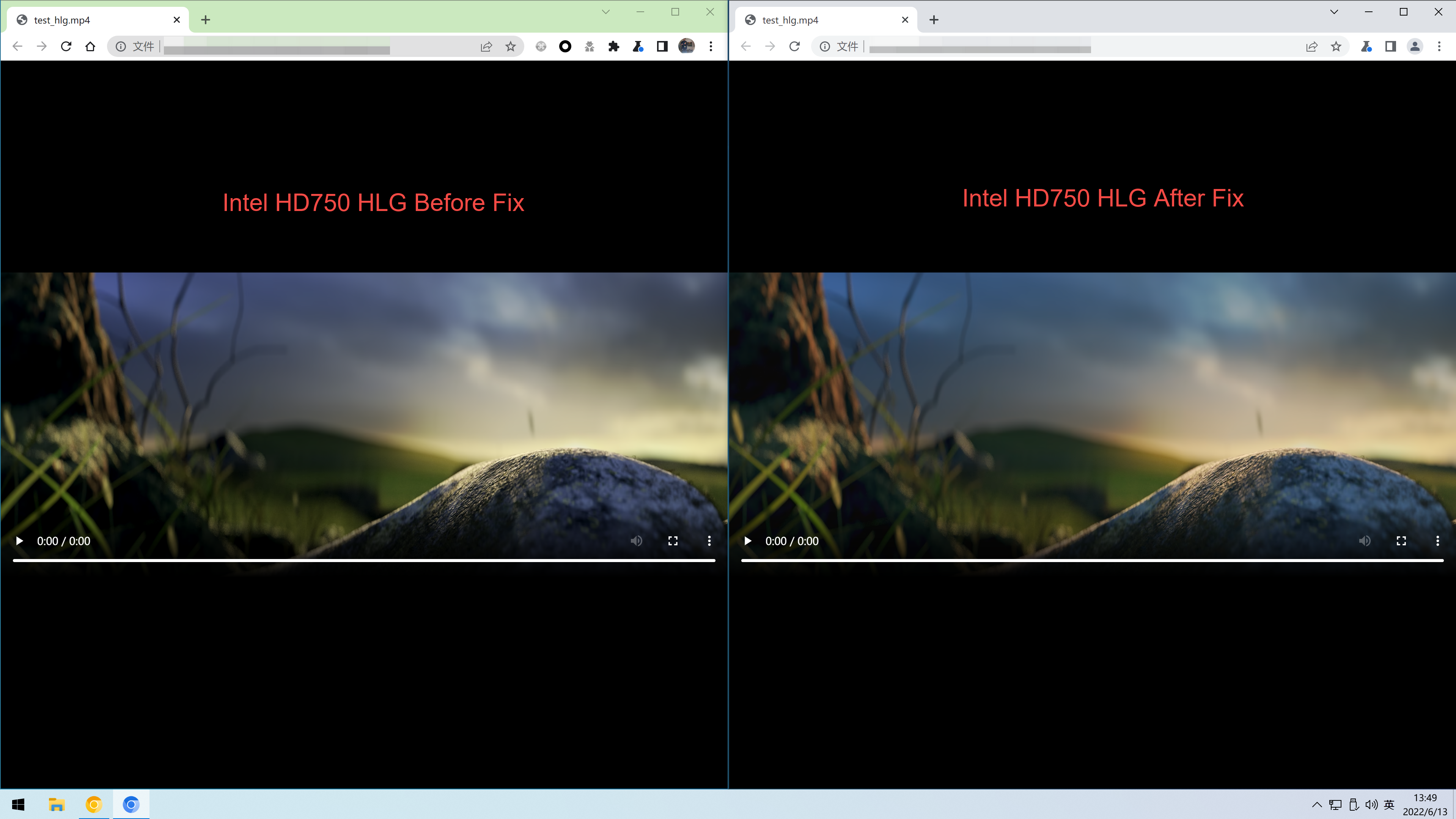Open Chrome Labs flask in left window
Viewport: 1456px width, 819px height.
(x=638, y=46)
